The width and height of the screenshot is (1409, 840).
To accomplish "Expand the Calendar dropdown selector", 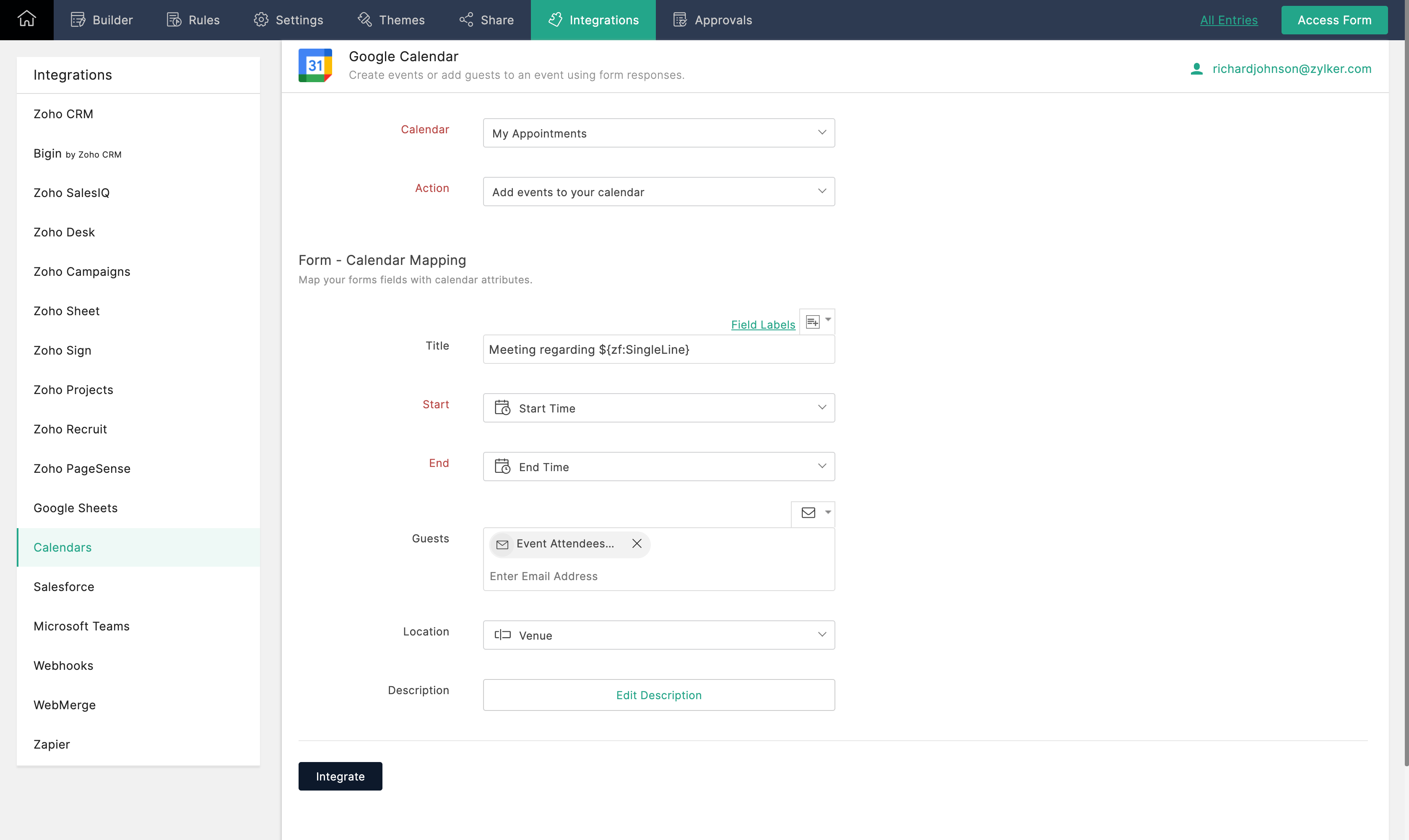I will pos(822,133).
